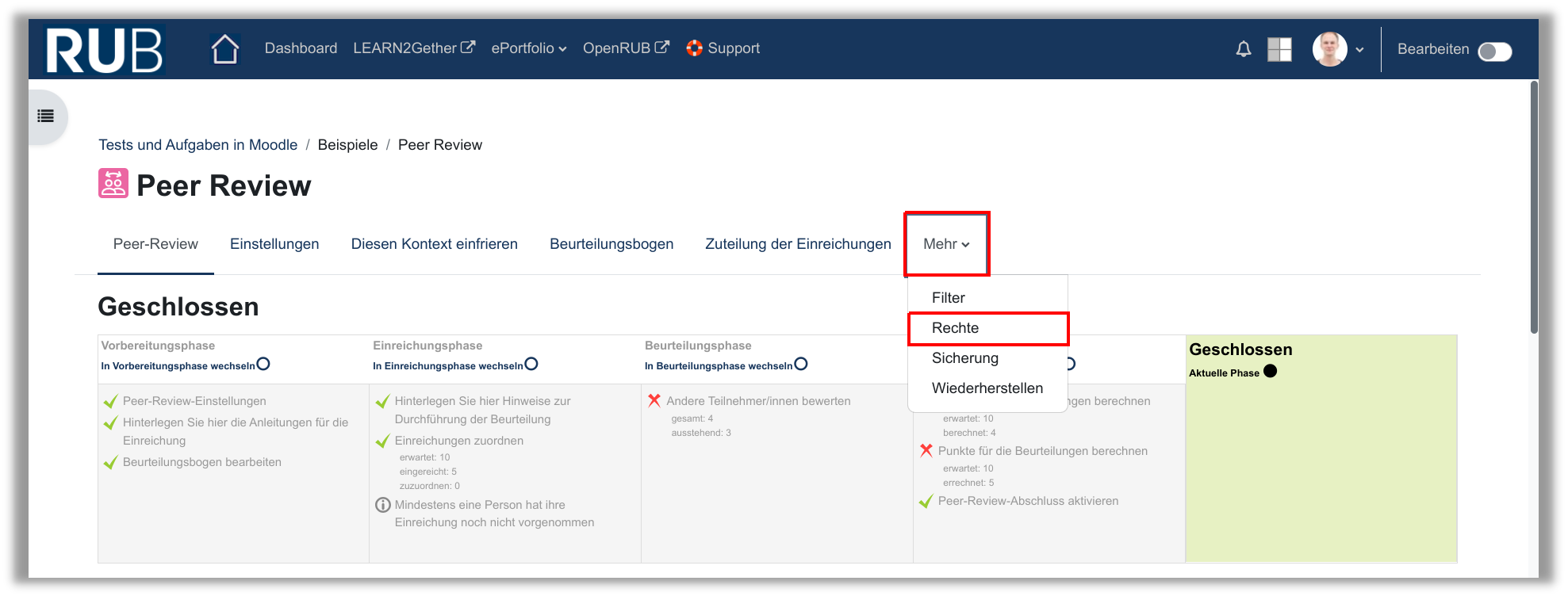Open the Peer-Review-Einstellungen link

[194, 401]
